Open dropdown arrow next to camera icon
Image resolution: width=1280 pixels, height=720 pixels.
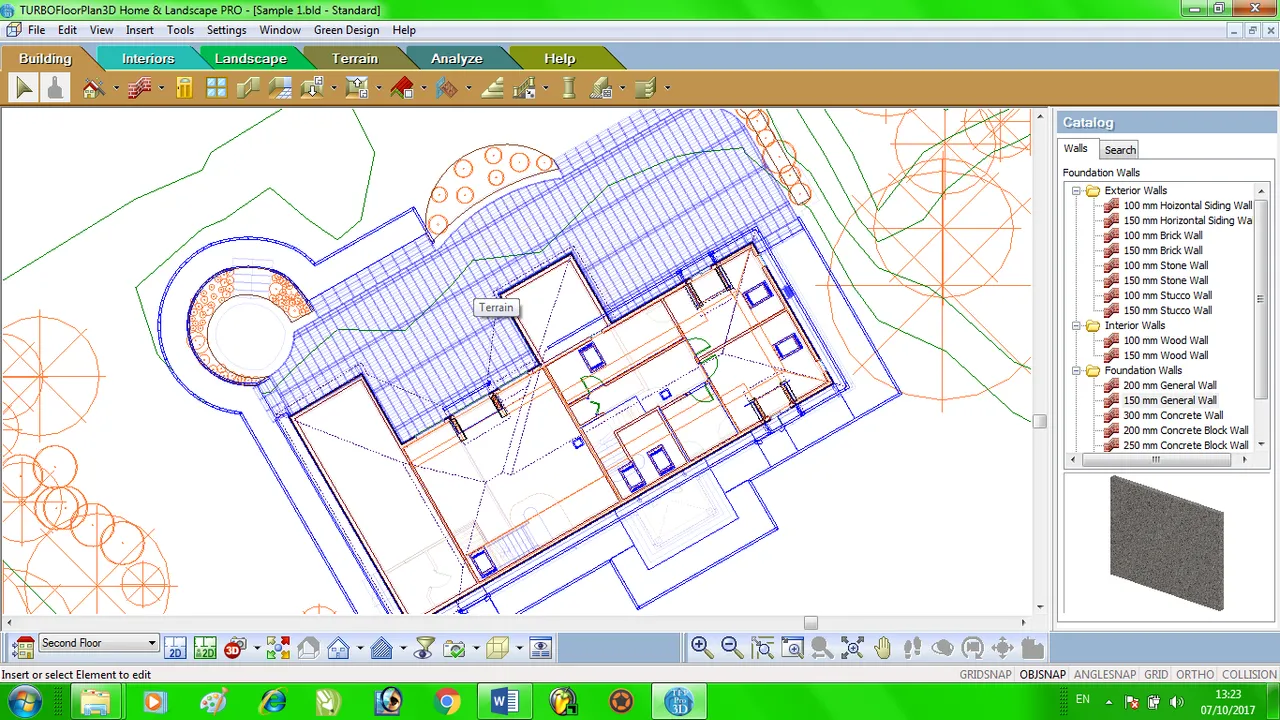coord(475,648)
